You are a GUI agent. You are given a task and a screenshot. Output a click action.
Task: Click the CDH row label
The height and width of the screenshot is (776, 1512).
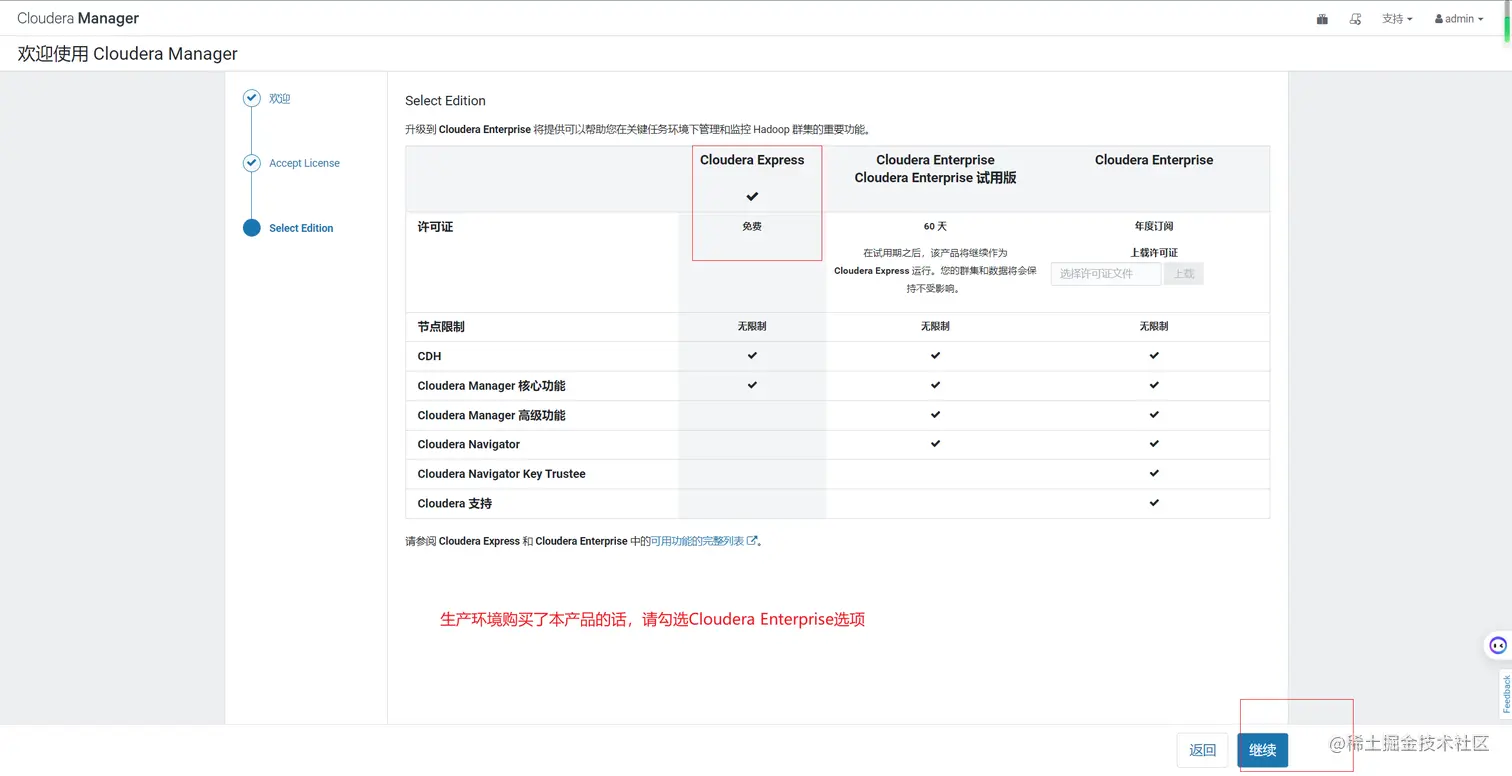click(429, 356)
